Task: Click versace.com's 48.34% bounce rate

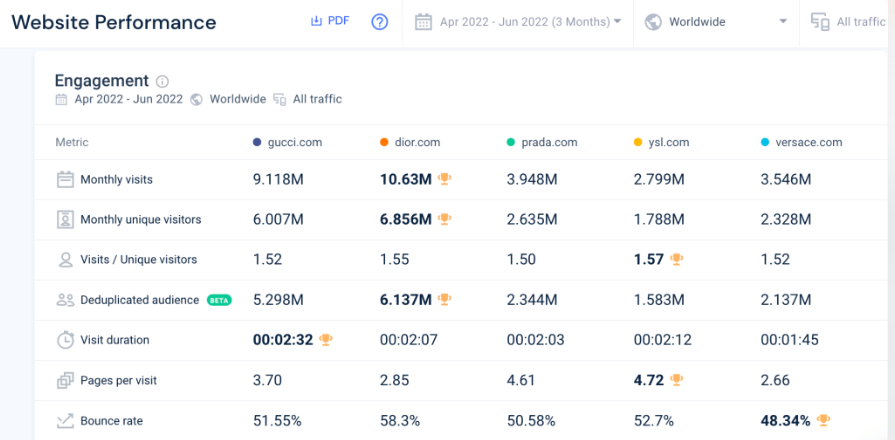Action: pos(785,421)
